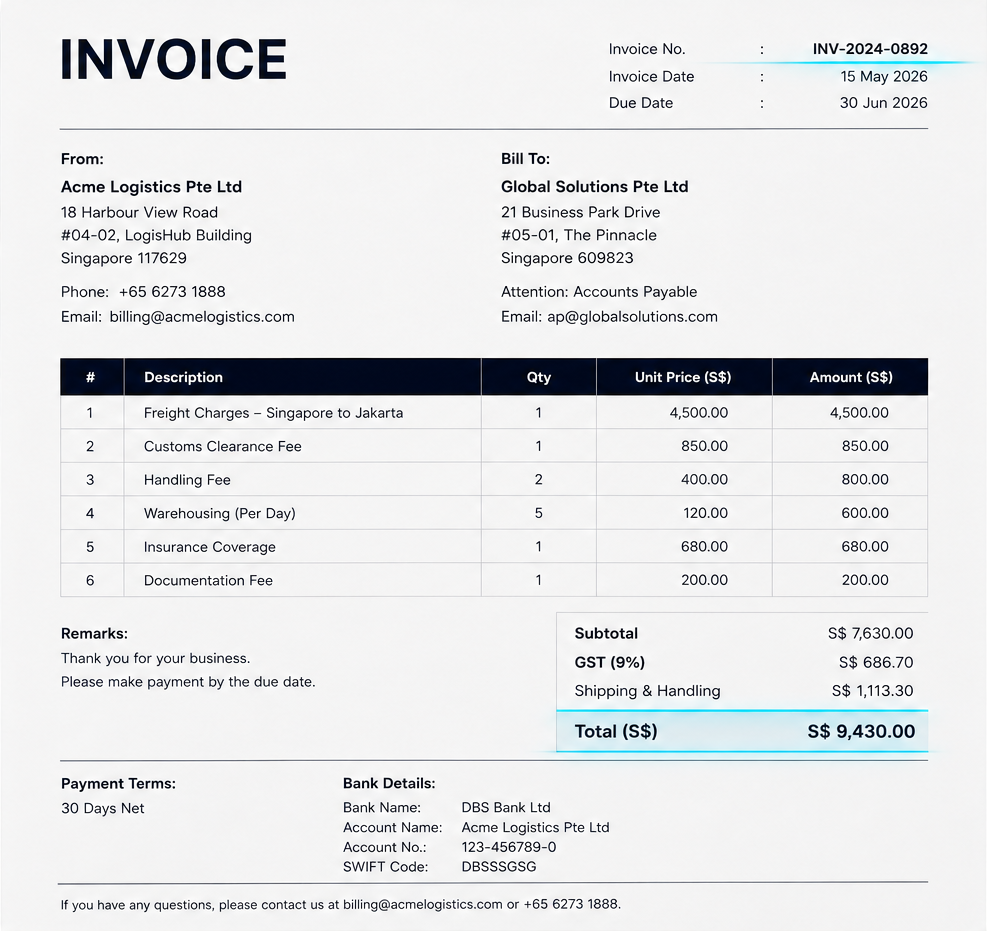
Task: Click Singapore 609823 postal line
Action: [x=567, y=258]
